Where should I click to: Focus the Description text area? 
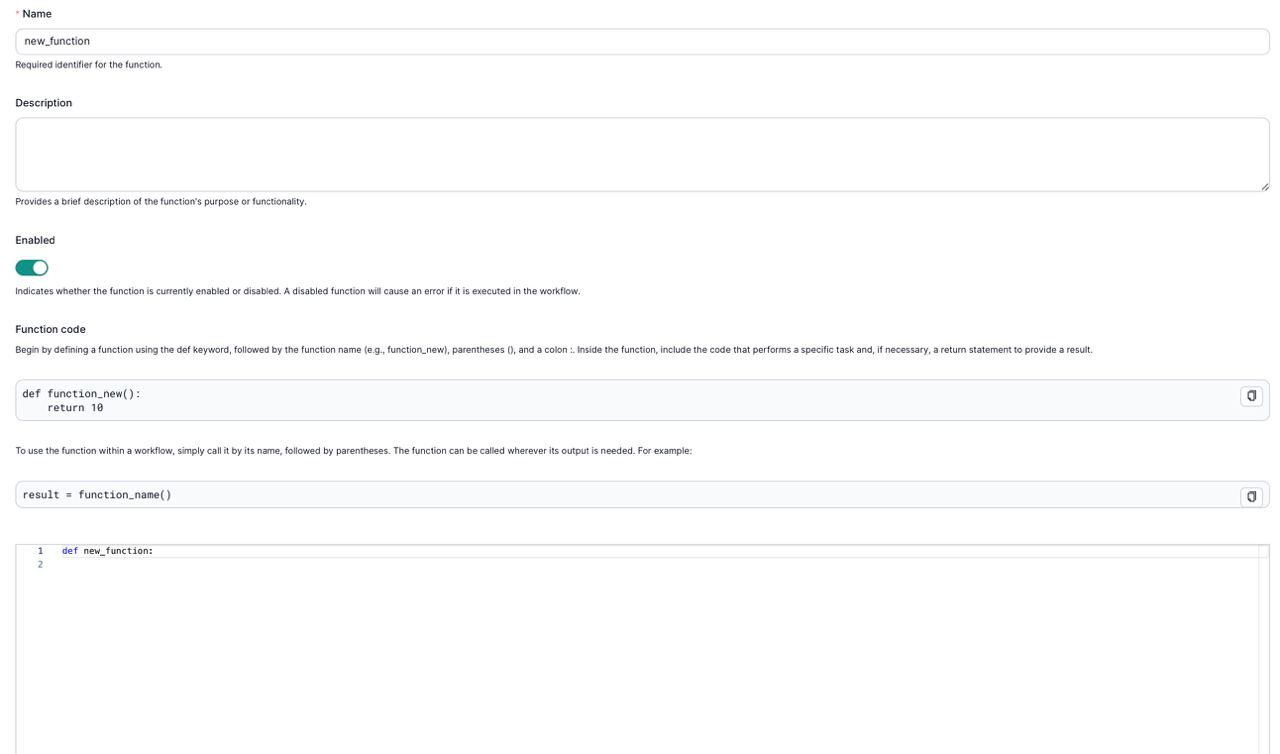pos(640,154)
